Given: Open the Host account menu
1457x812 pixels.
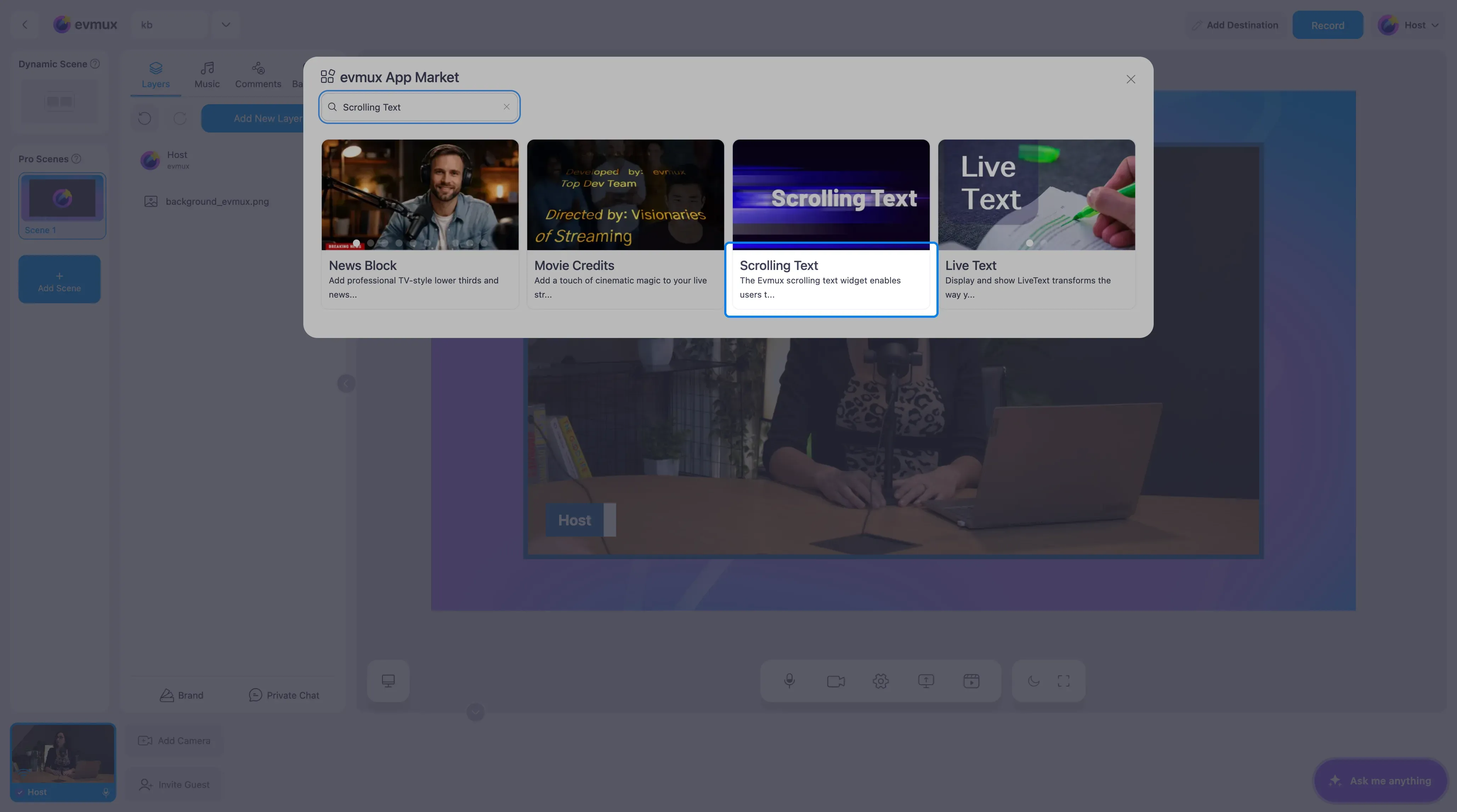Looking at the screenshot, I should coord(1408,25).
